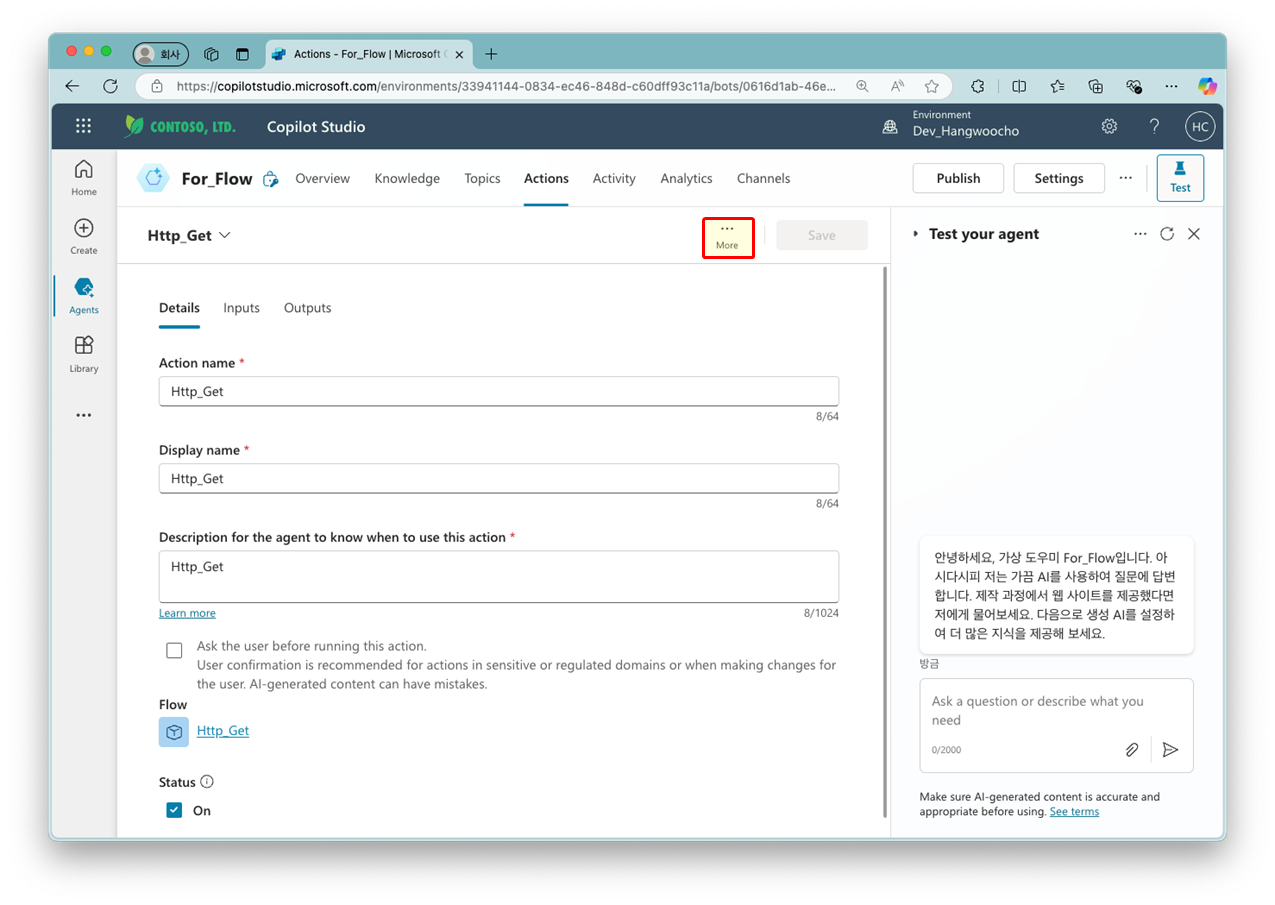Close the Test your agent panel
Viewport: 1275px width, 905px height.
click(x=1194, y=234)
